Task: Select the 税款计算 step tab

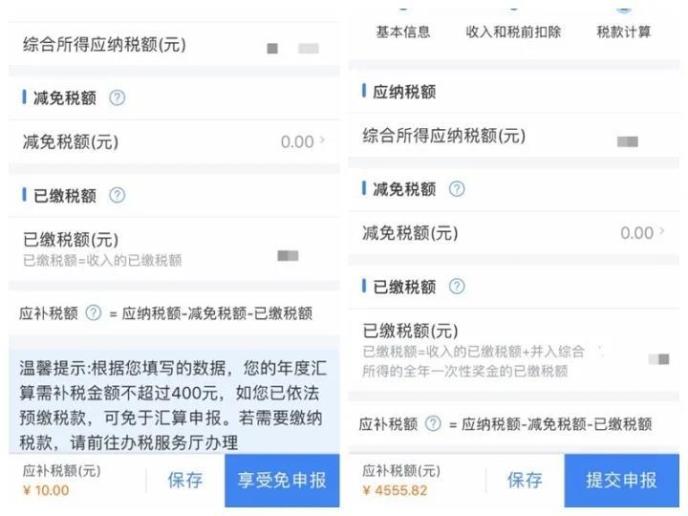Action: click(x=624, y=32)
